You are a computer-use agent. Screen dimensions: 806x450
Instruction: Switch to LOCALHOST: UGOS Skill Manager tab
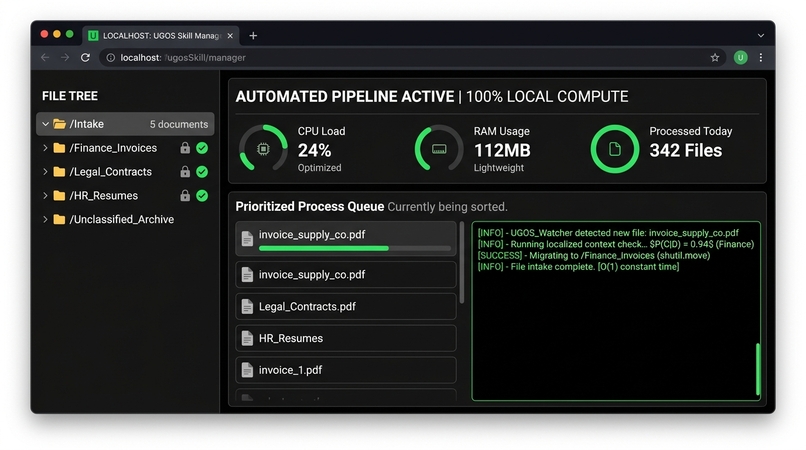(161, 35)
